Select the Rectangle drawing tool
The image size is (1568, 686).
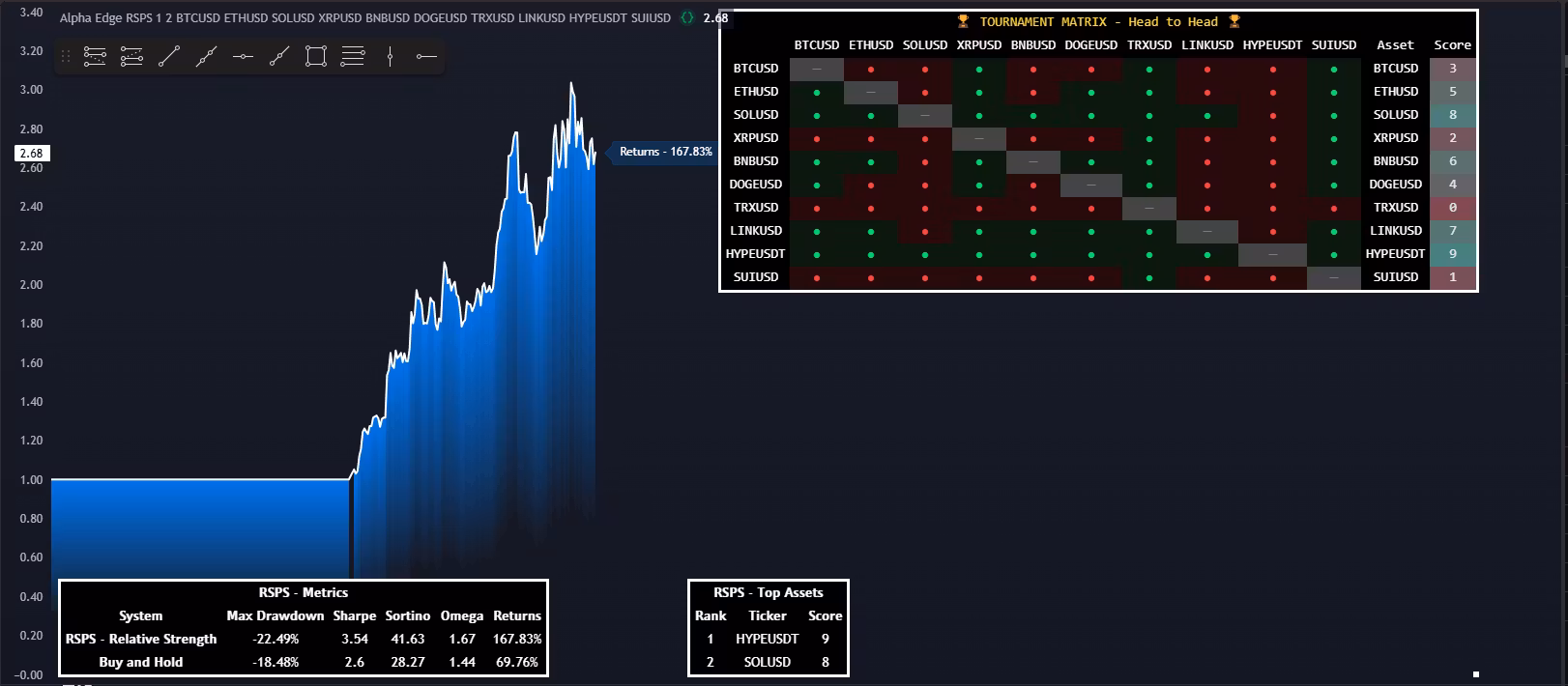[316, 57]
